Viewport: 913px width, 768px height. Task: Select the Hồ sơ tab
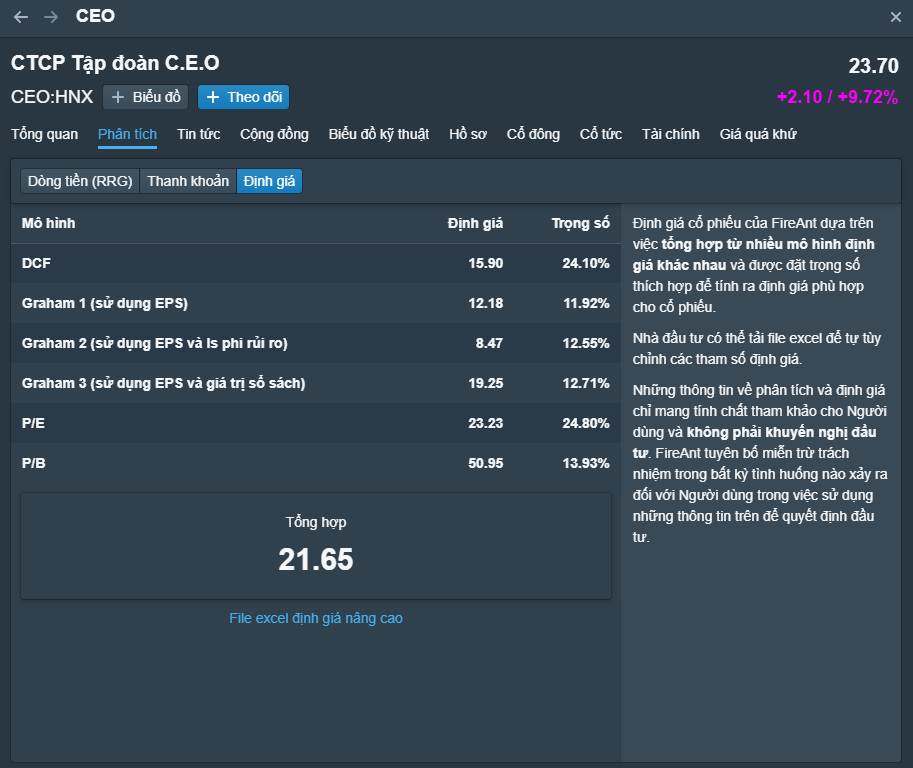pyautogui.click(x=468, y=134)
